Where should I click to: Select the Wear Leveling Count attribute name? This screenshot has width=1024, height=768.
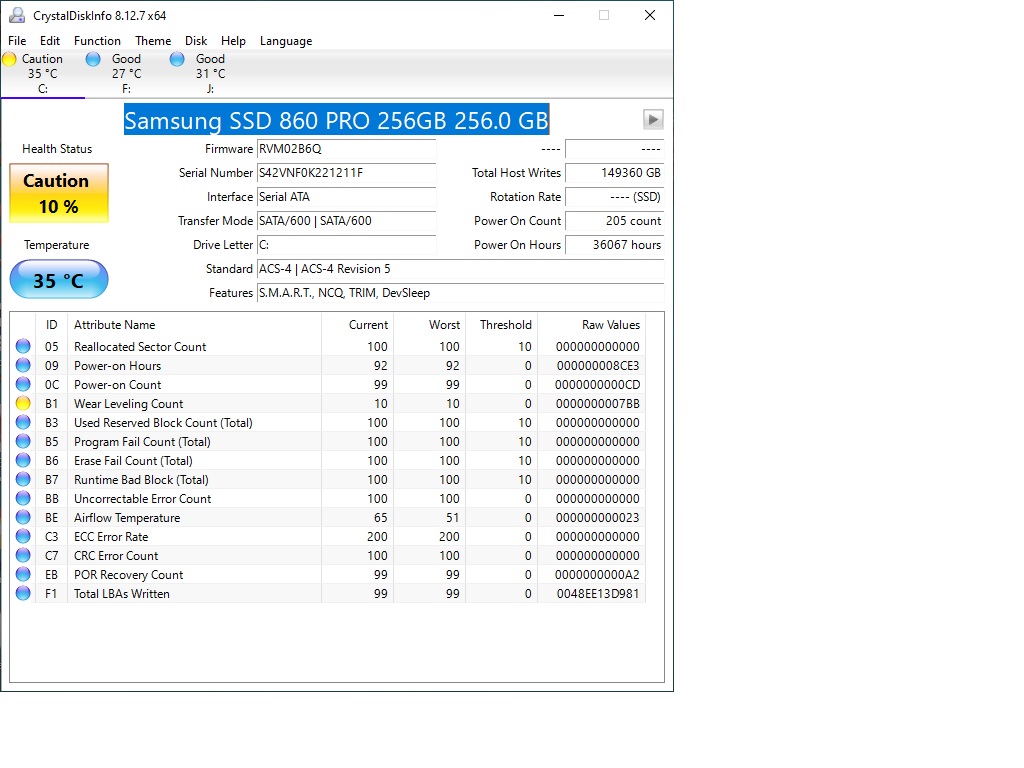[x=129, y=404]
